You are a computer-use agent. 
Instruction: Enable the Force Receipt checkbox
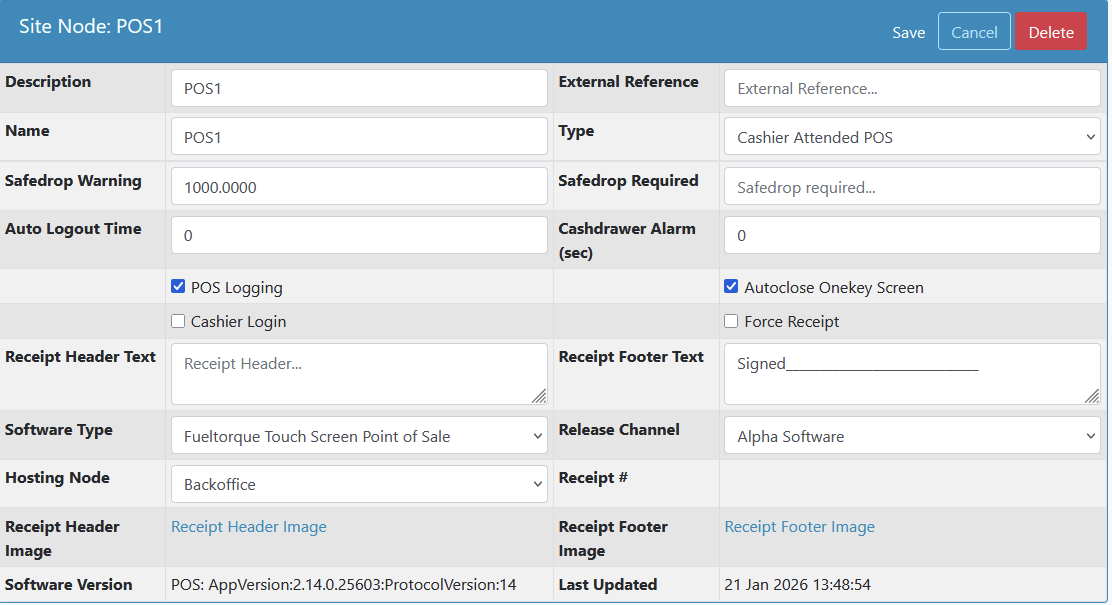[x=731, y=321]
